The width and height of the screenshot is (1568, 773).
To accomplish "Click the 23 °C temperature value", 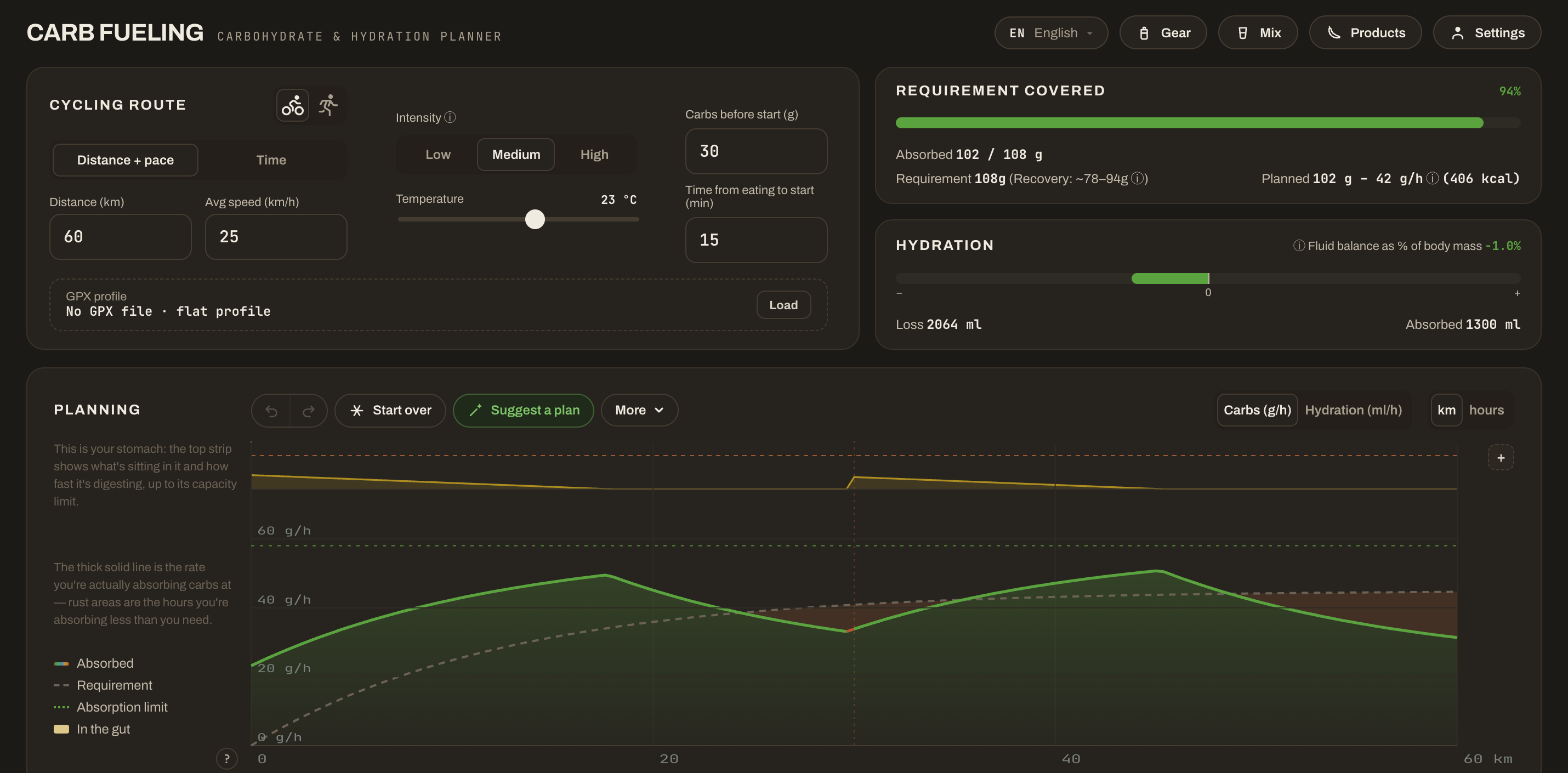I will (x=618, y=200).
